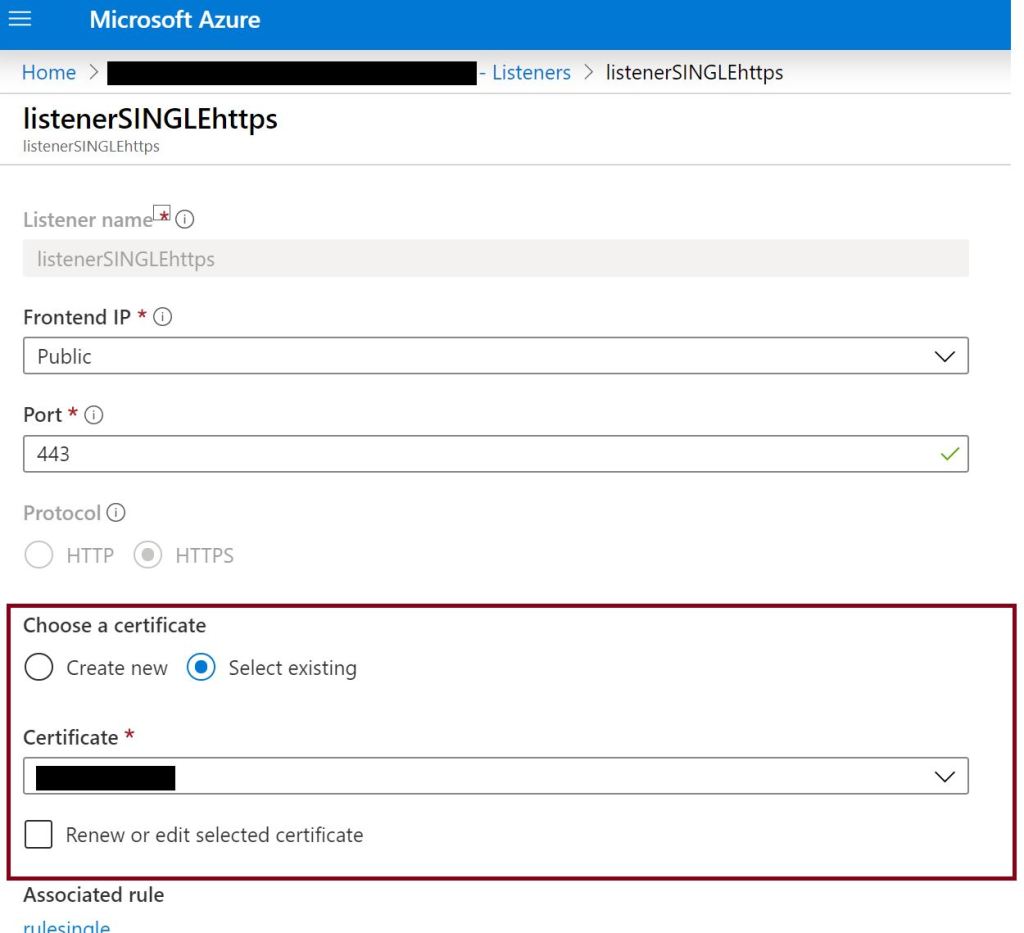The image size is (1024, 933).
Task: Open the Certificate dropdown list
Action: click(943, 777)
